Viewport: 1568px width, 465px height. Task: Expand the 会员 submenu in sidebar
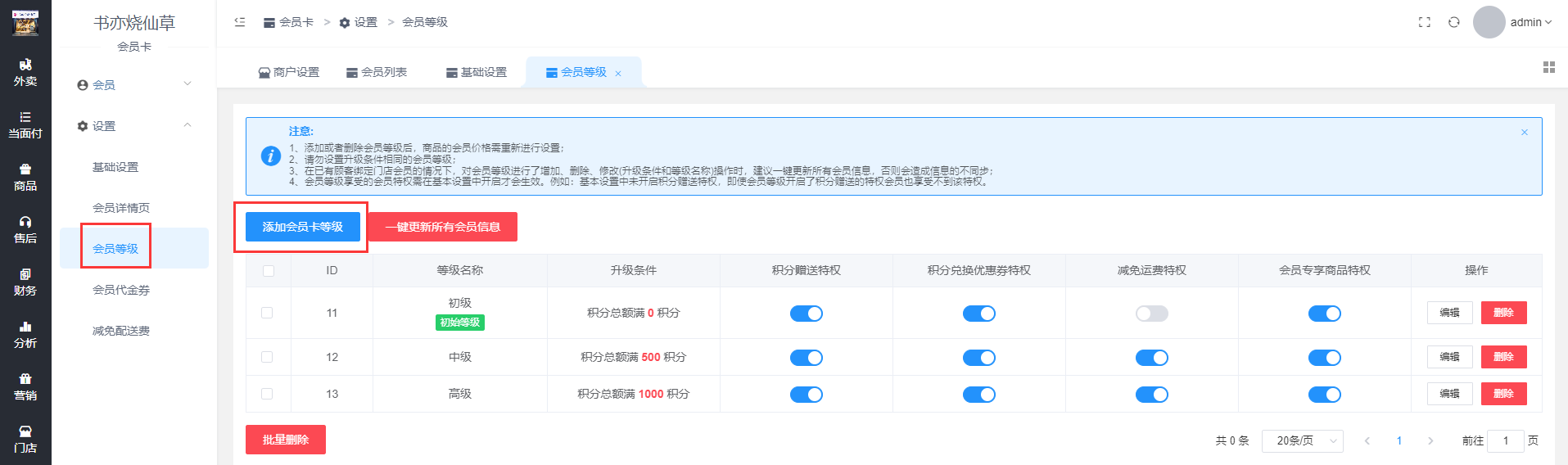pos(134,84)
